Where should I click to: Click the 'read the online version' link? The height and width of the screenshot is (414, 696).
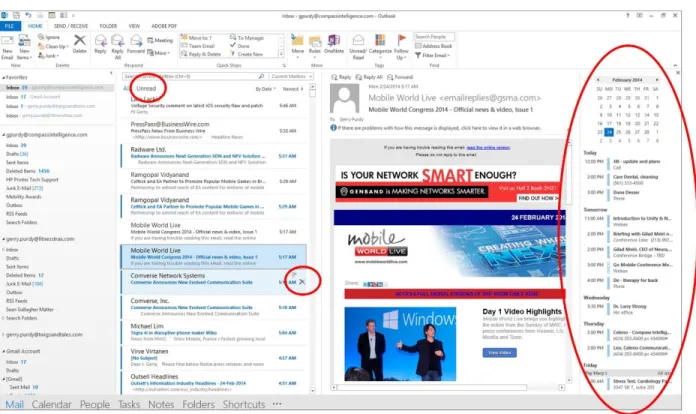488,147
